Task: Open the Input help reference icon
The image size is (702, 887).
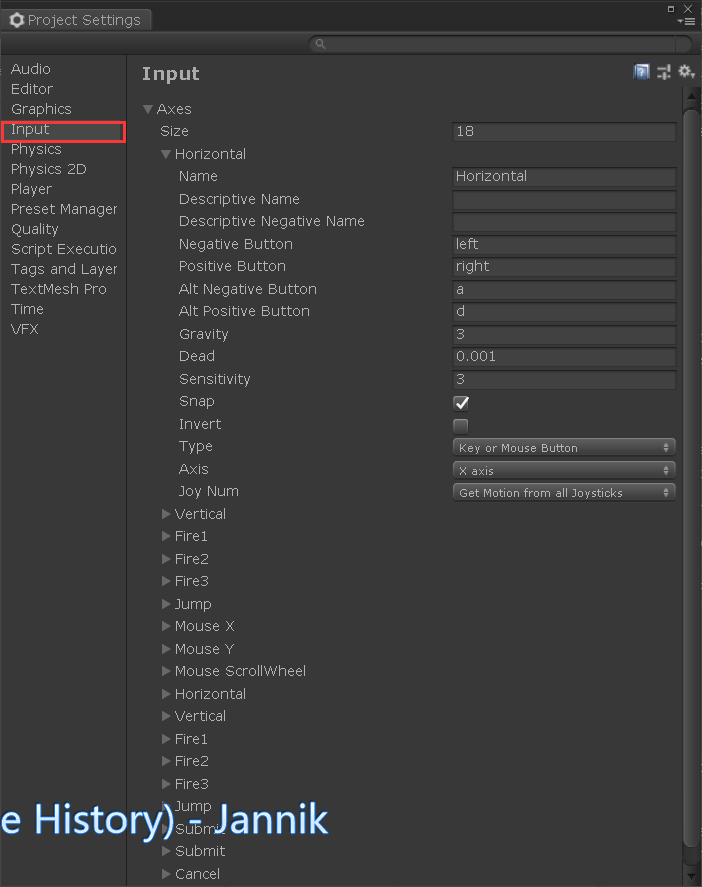Action: pos(641,72)
